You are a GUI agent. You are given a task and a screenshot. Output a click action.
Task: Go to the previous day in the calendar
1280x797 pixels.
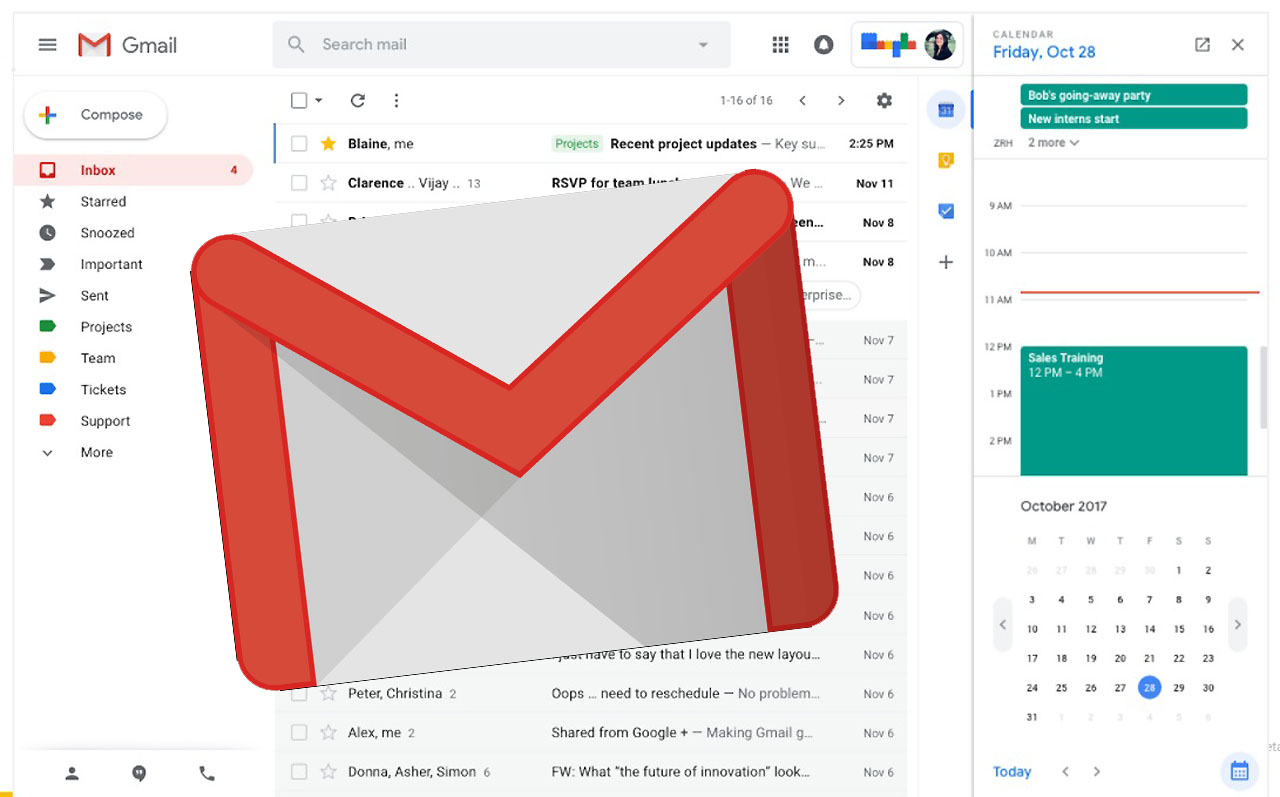(1065, 771)
